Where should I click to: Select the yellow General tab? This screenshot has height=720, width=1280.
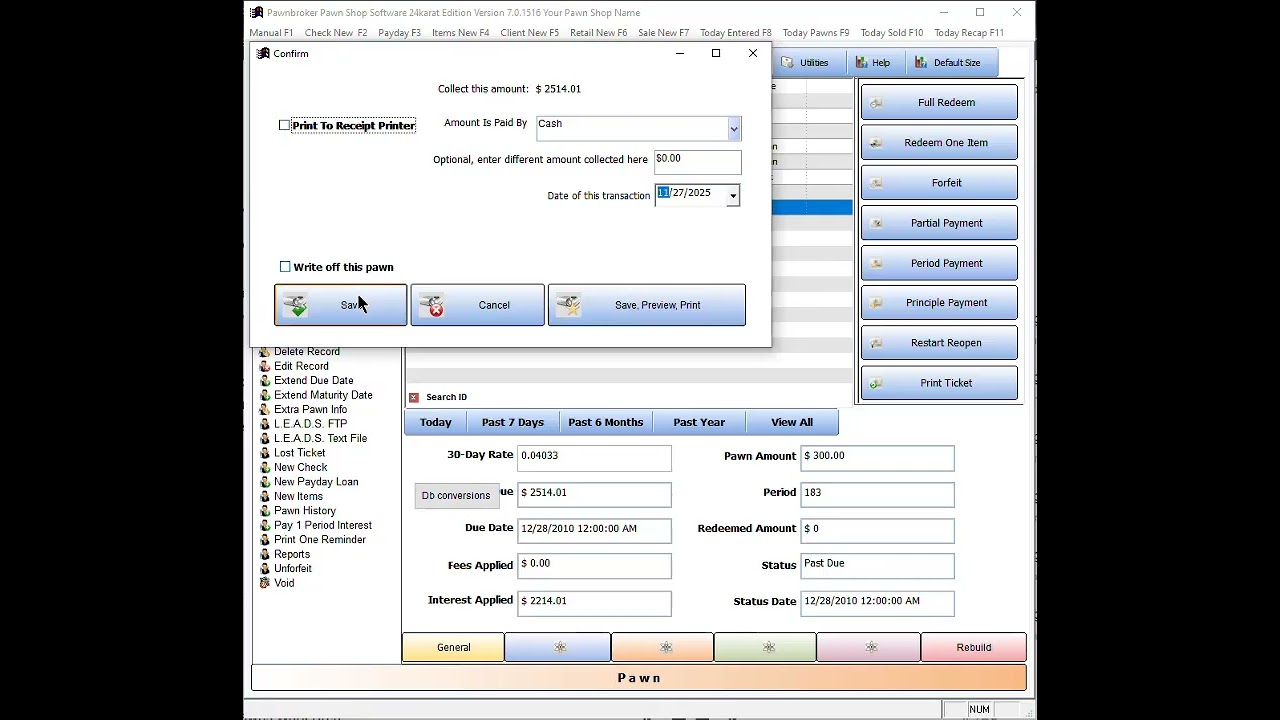(453, 647)
